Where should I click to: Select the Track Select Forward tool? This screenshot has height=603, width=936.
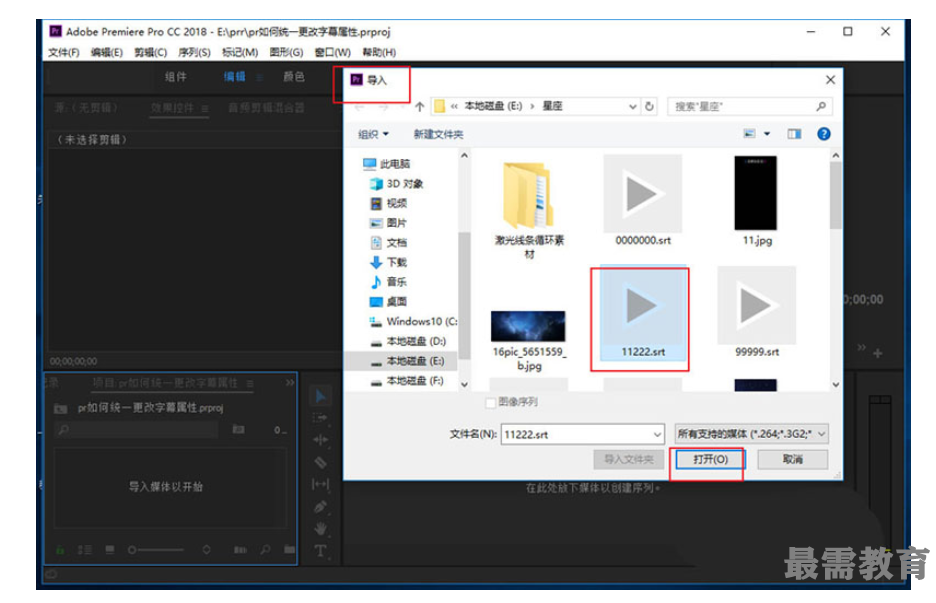coord(320,418)
